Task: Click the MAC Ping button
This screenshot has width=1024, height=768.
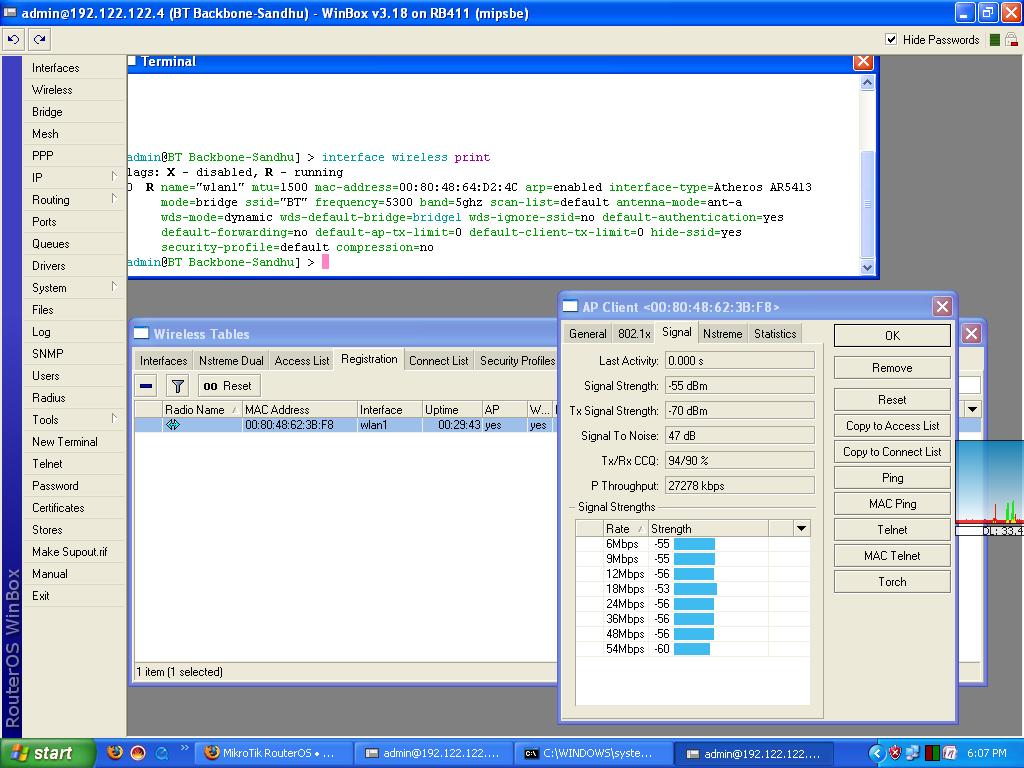Action: point(892,504)
